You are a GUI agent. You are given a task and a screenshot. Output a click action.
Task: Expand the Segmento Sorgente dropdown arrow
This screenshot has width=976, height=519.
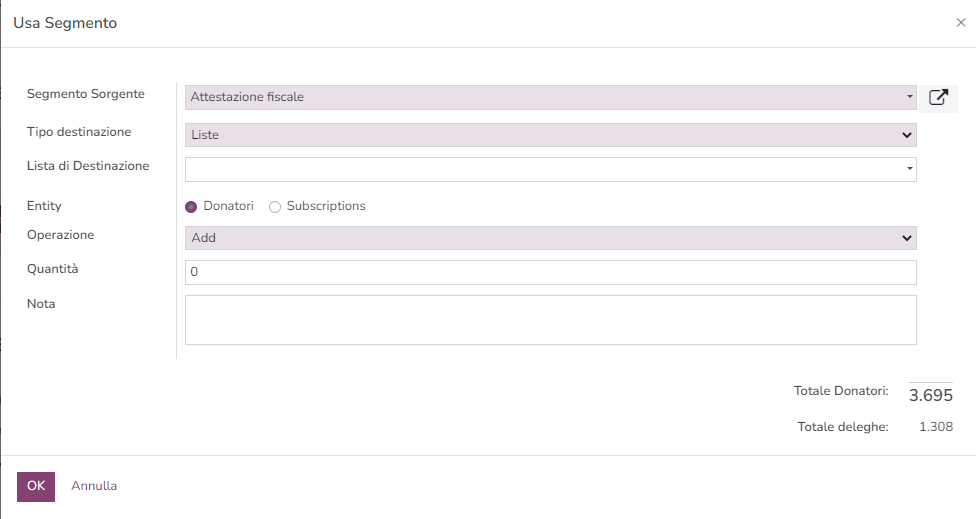click(909, 97)
